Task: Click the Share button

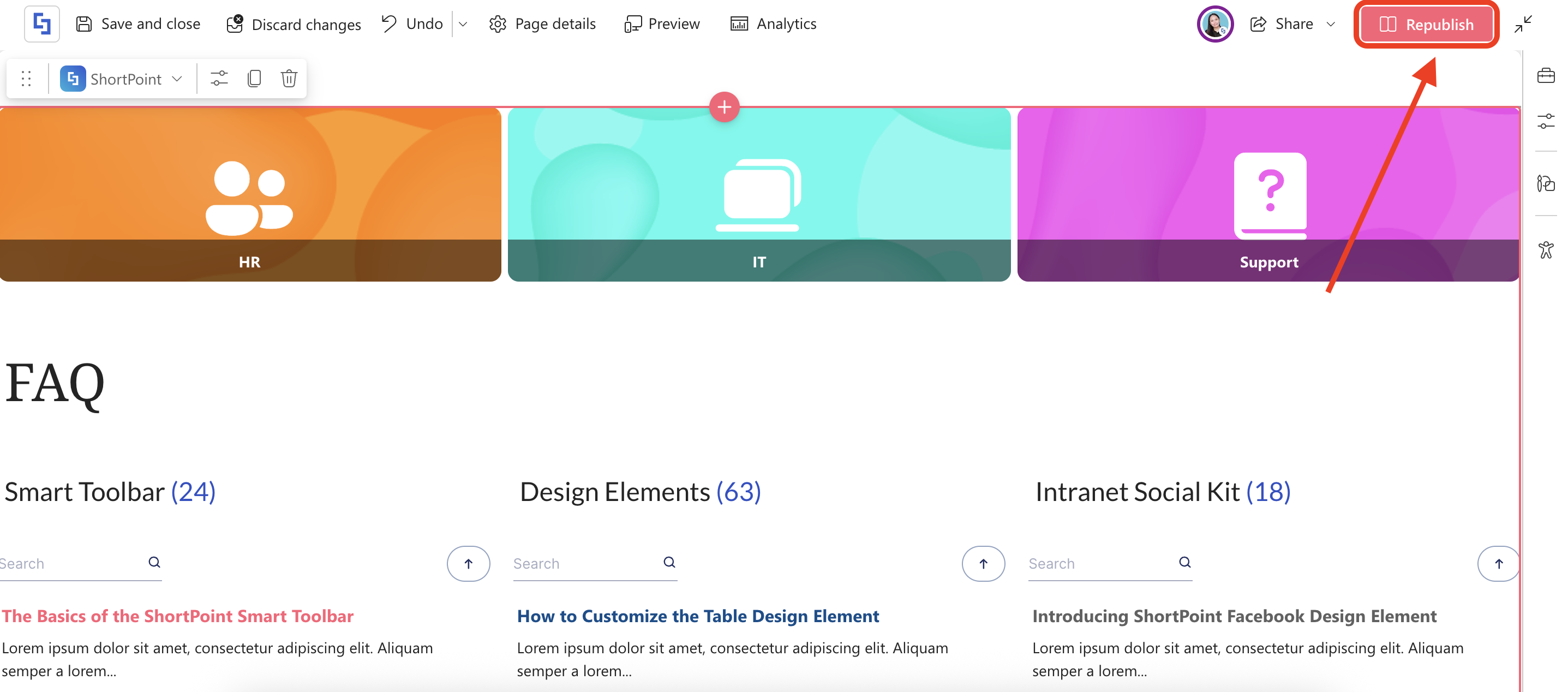Action: coord(1282,25)
